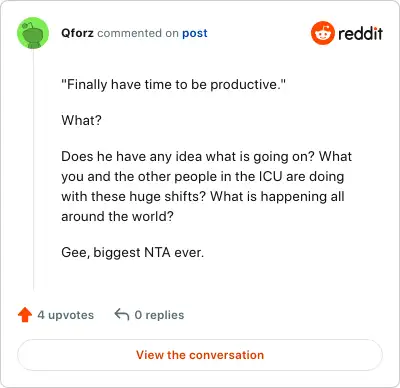
Task: Click the 'commented on' text in header
Action: [x=138, y=33]
